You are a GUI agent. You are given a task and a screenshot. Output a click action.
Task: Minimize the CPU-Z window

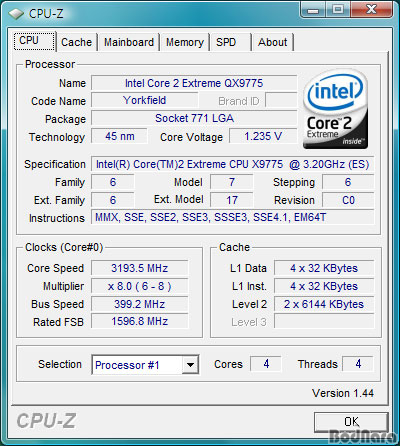tap(313, 10)
